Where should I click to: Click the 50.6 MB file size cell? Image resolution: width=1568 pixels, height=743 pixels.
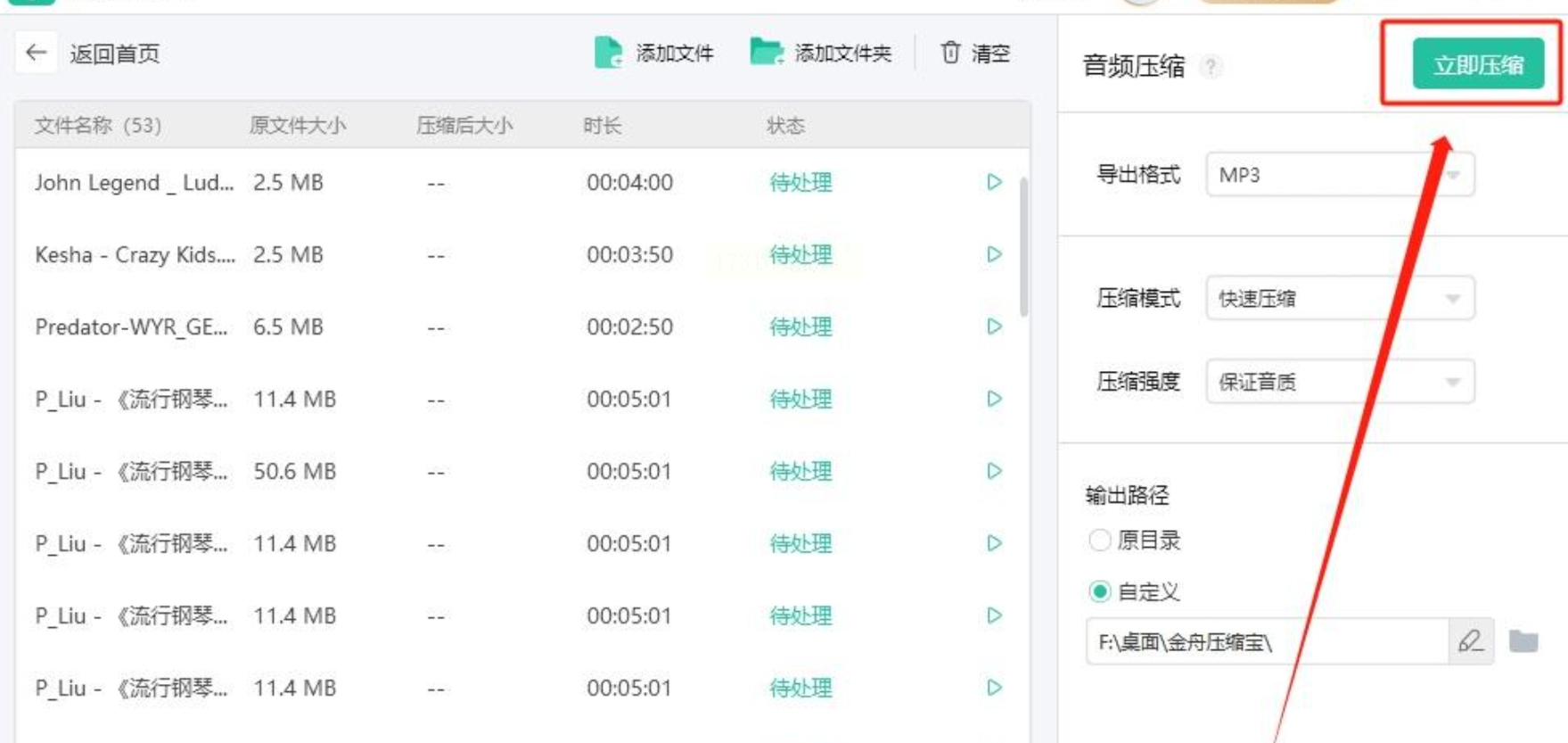294,471
